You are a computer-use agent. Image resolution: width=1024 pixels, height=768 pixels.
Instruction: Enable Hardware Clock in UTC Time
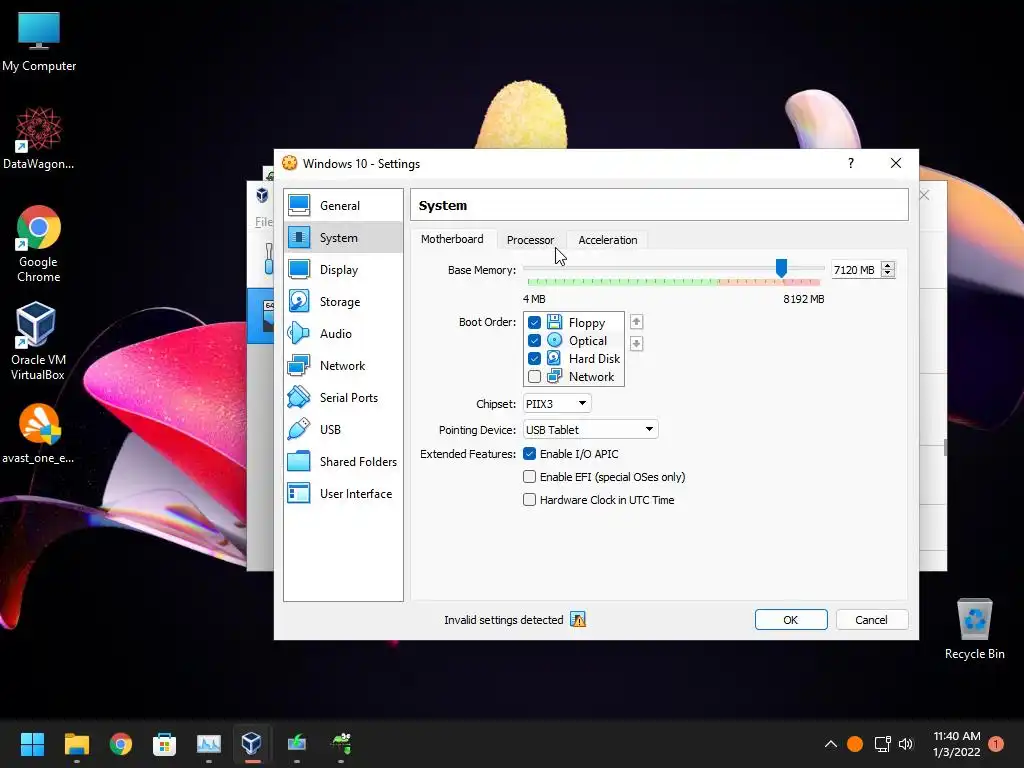(530, 500)
